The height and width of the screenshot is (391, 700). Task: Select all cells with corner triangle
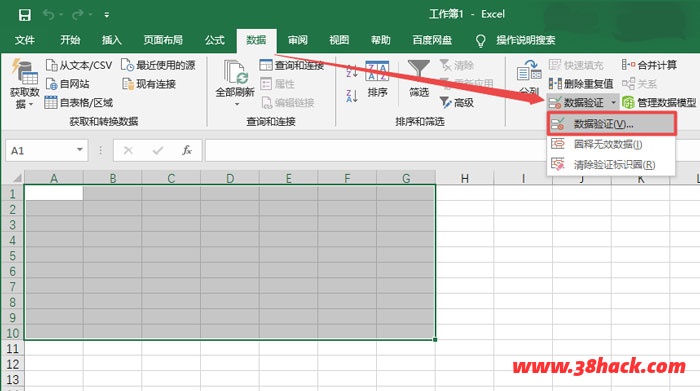17,178
